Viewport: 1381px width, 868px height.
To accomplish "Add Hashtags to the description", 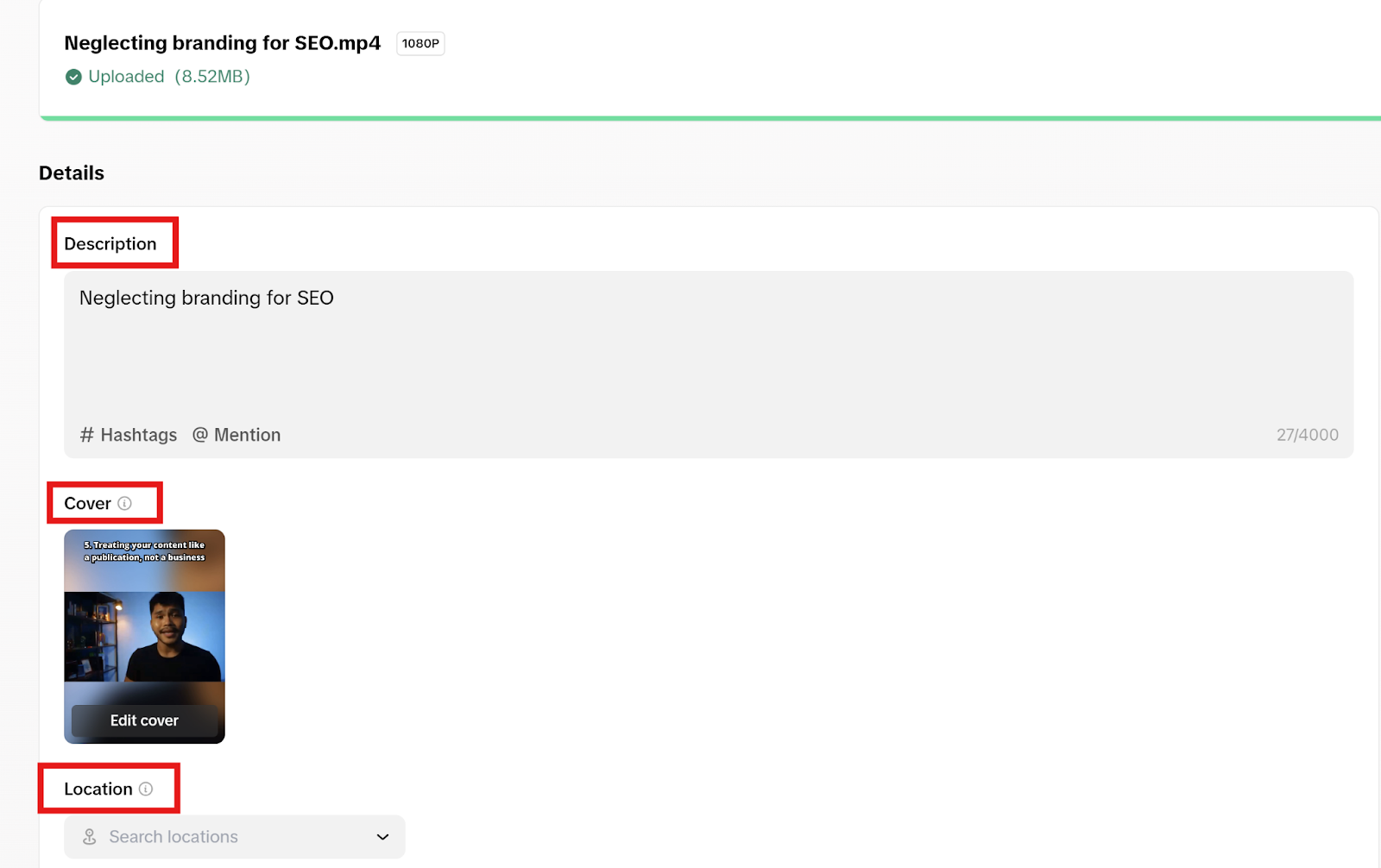I will point(129,435).
